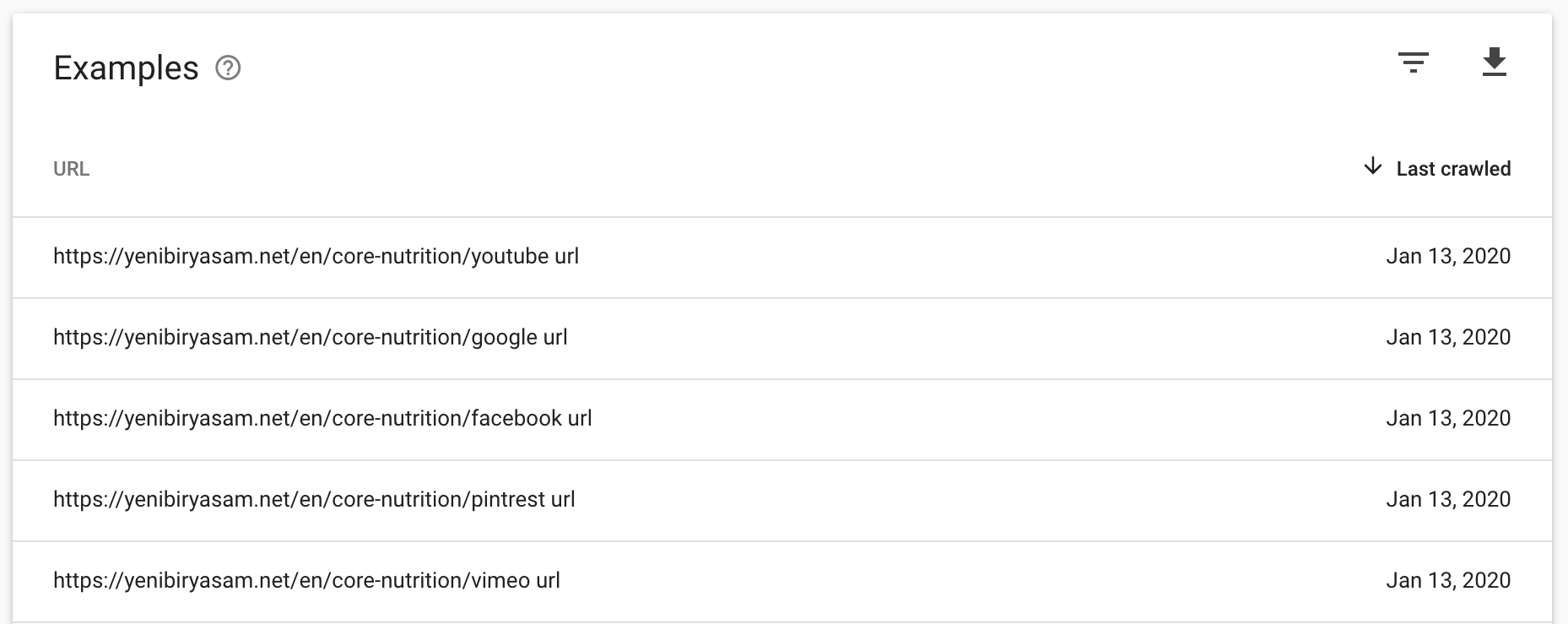Click empty header space between URL and Last crawled
The width and height of the screenshot is (1568, 624).
pos(726,169)
